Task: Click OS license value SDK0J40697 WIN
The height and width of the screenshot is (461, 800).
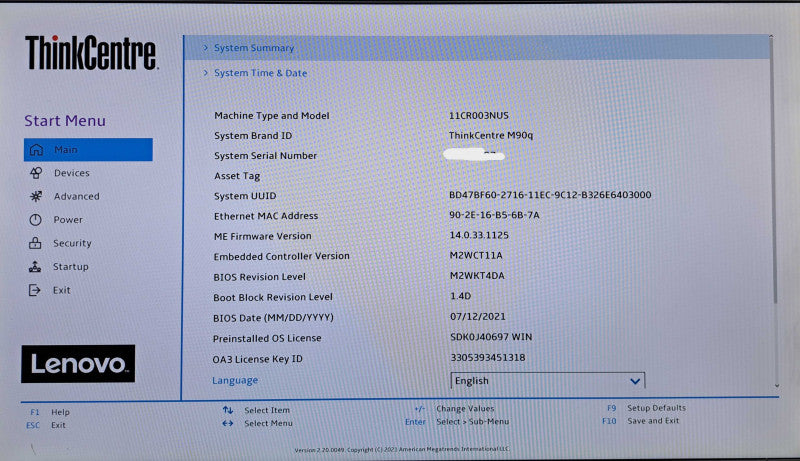Action: [491, 337]
